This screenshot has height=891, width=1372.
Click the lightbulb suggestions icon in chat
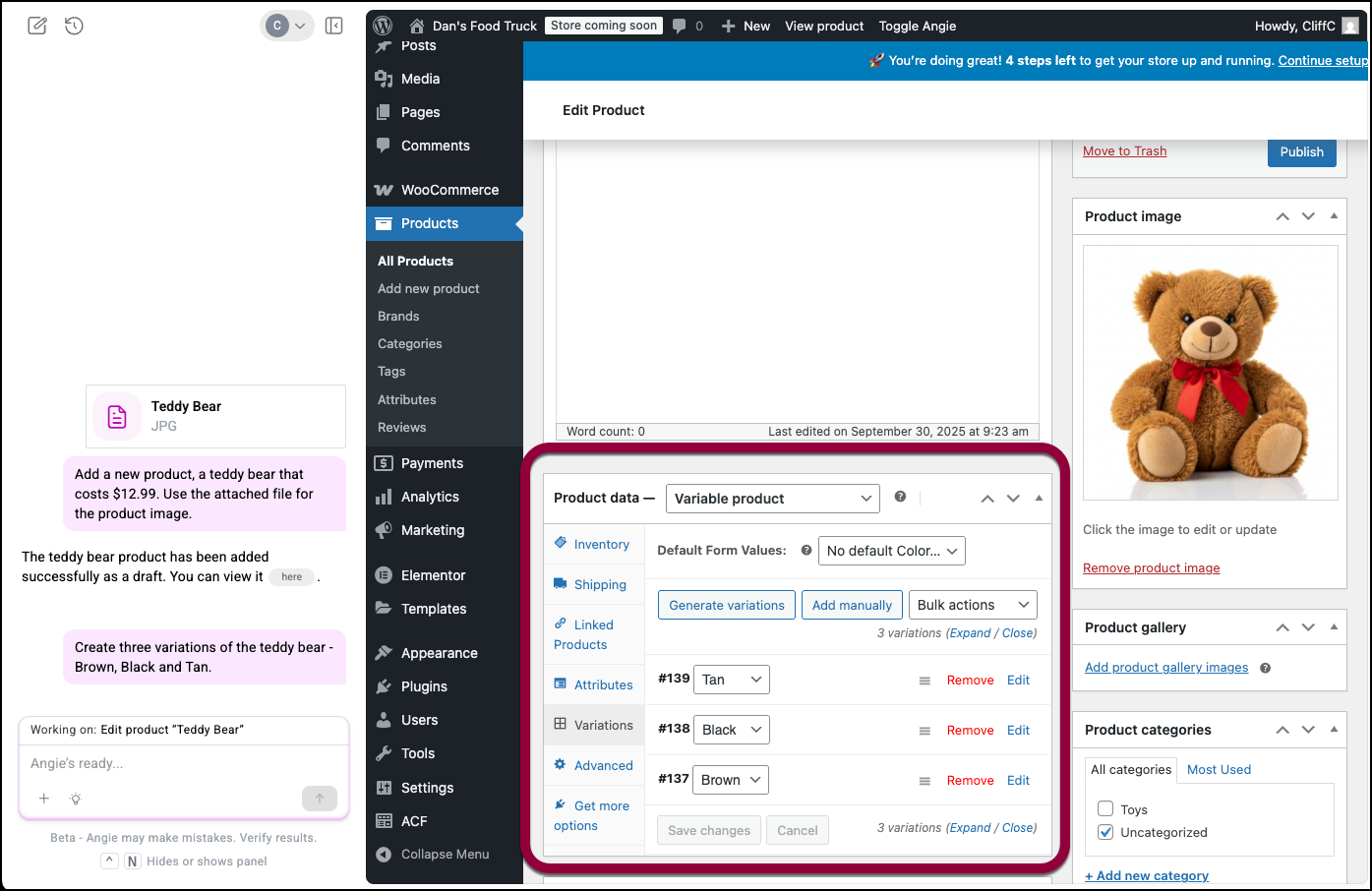click(x=76, y=799)
